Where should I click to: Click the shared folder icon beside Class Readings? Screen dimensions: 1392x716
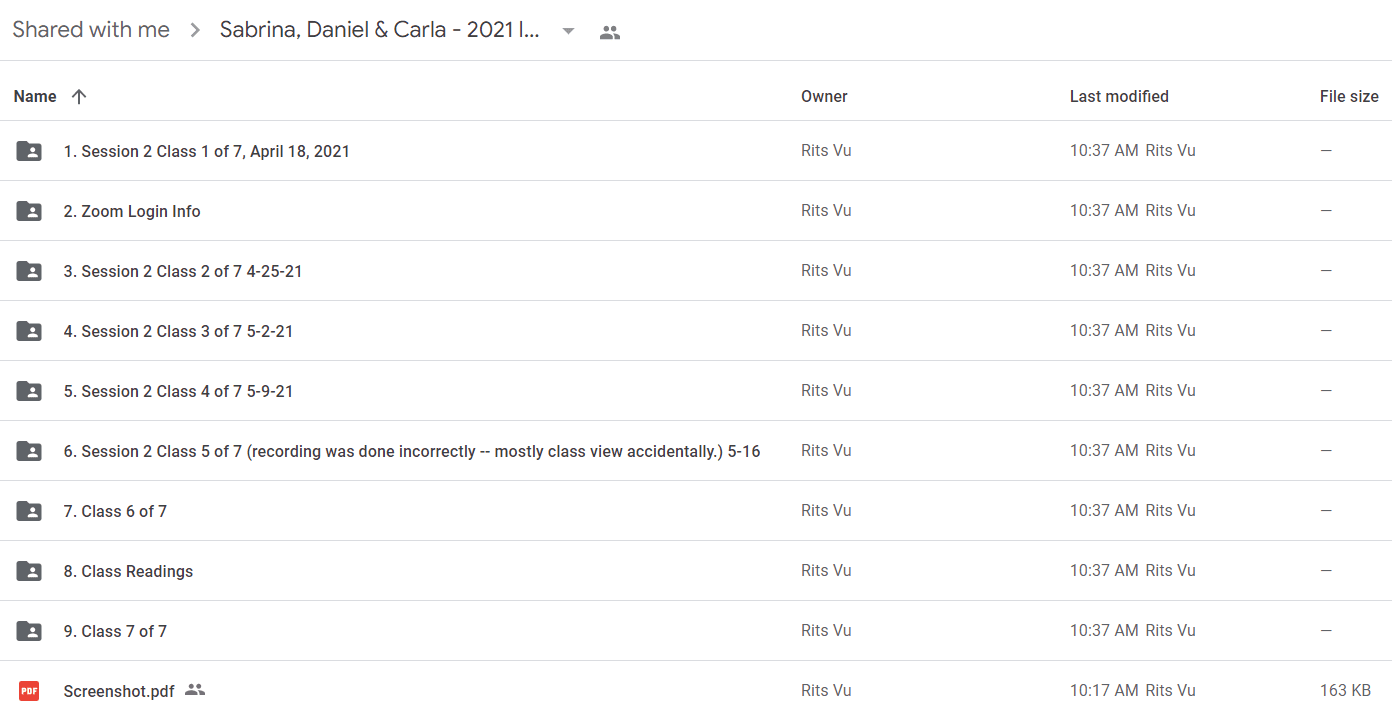29,571
